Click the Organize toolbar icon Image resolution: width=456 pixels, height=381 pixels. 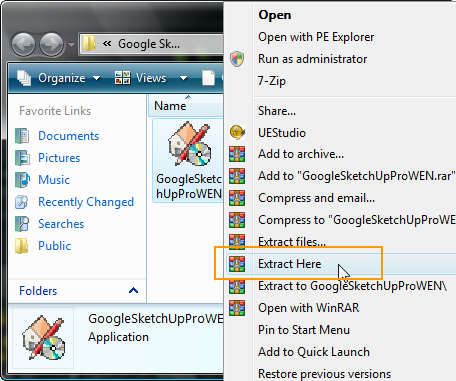point(24,78)
